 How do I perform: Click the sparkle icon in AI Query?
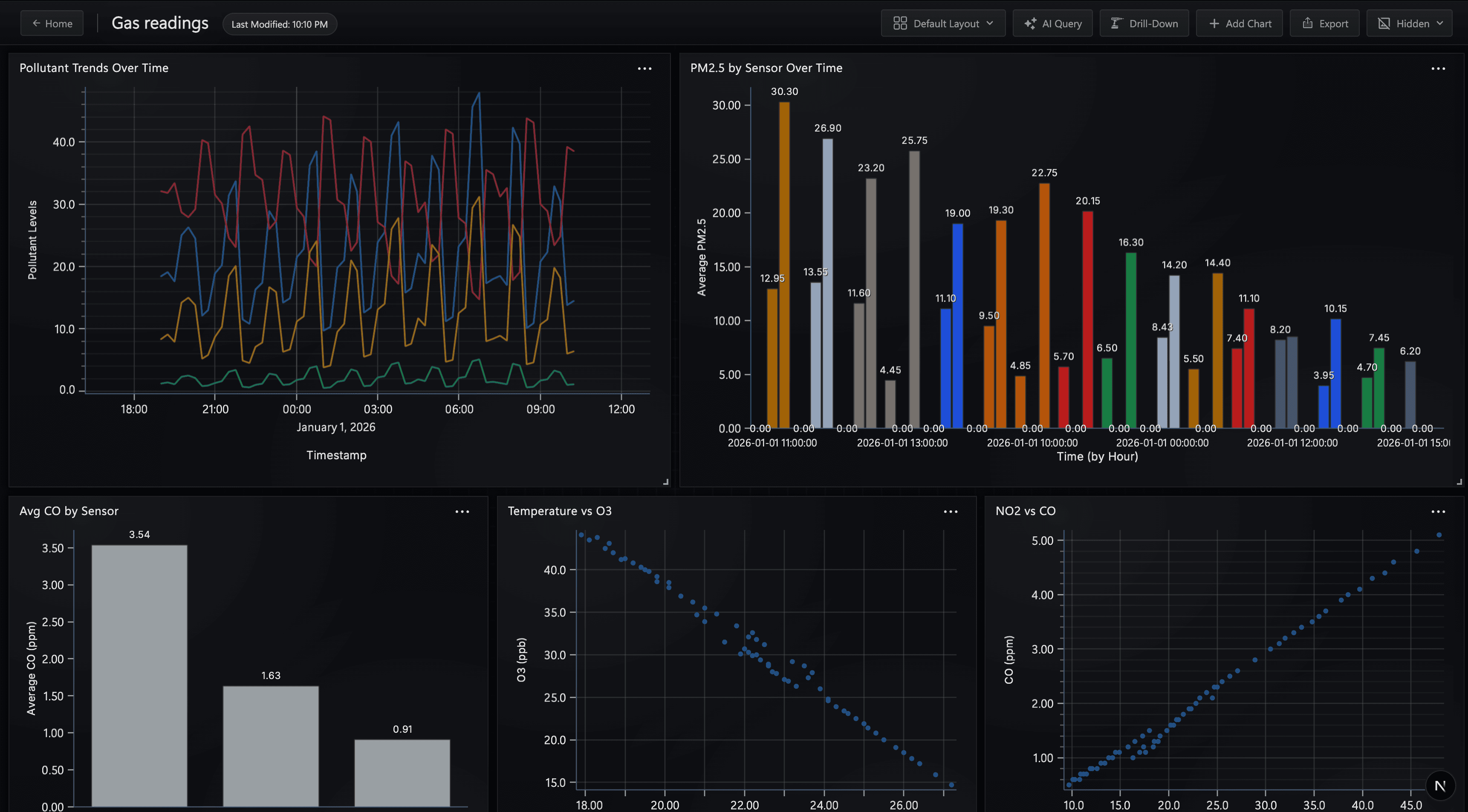click(1030, 23)
